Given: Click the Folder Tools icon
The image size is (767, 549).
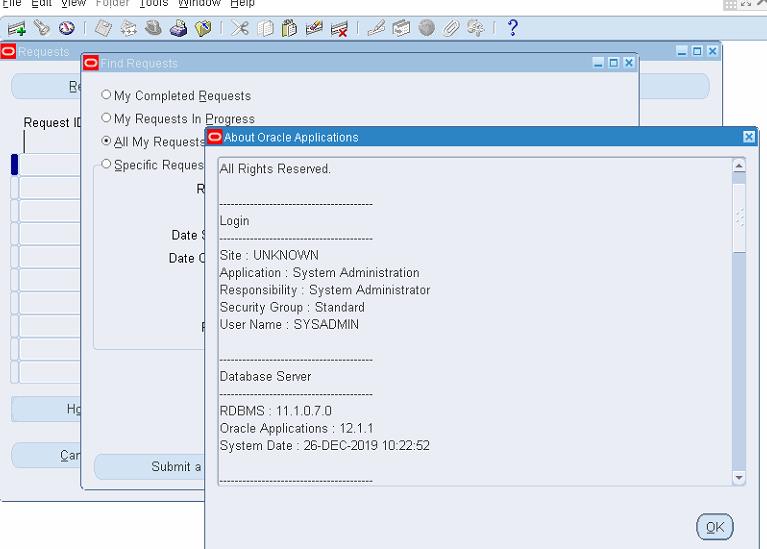Looking at the screenshot, I should tap(475, 28).
